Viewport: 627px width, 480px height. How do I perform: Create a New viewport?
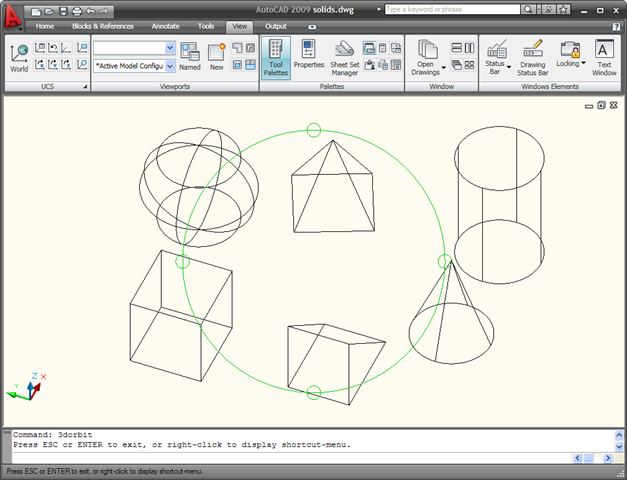coord(216,58)
